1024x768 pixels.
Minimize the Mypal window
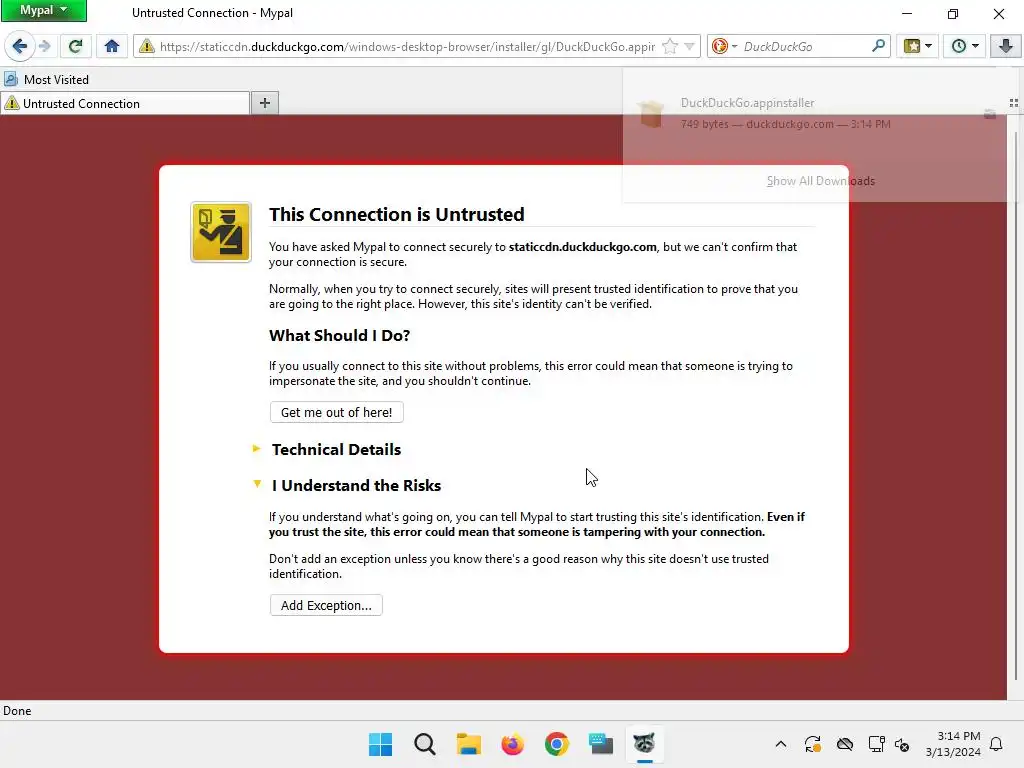coord(907,13)
